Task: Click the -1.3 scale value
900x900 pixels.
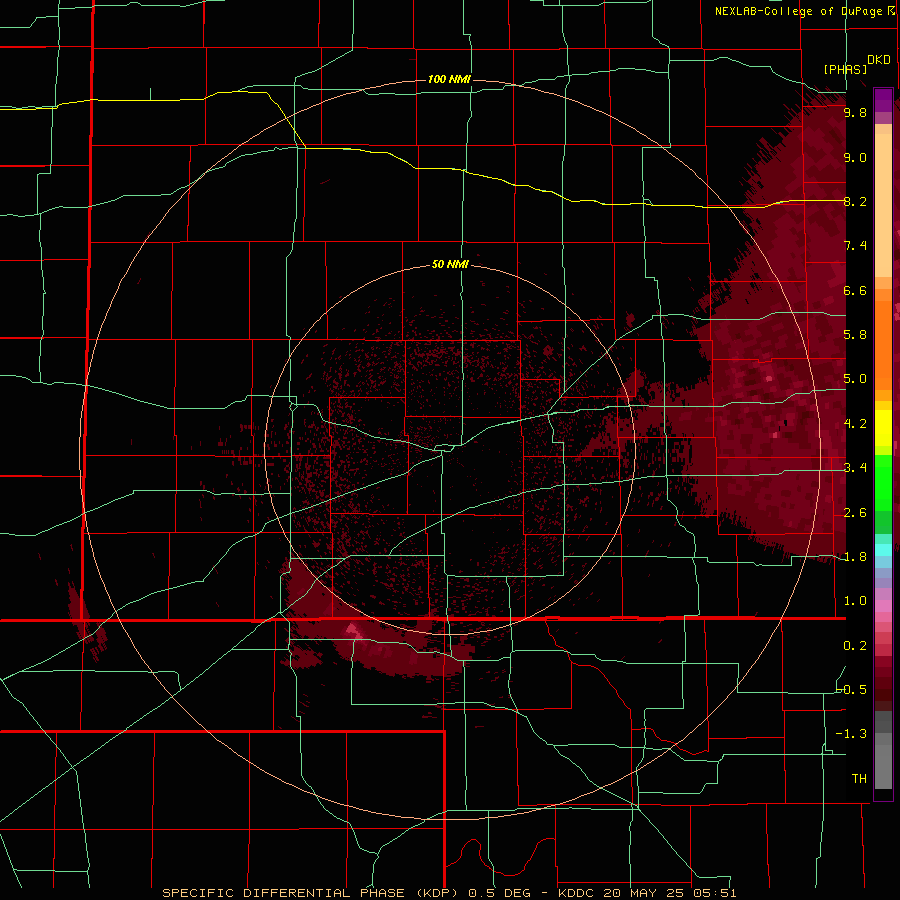Action: point(852,734)
